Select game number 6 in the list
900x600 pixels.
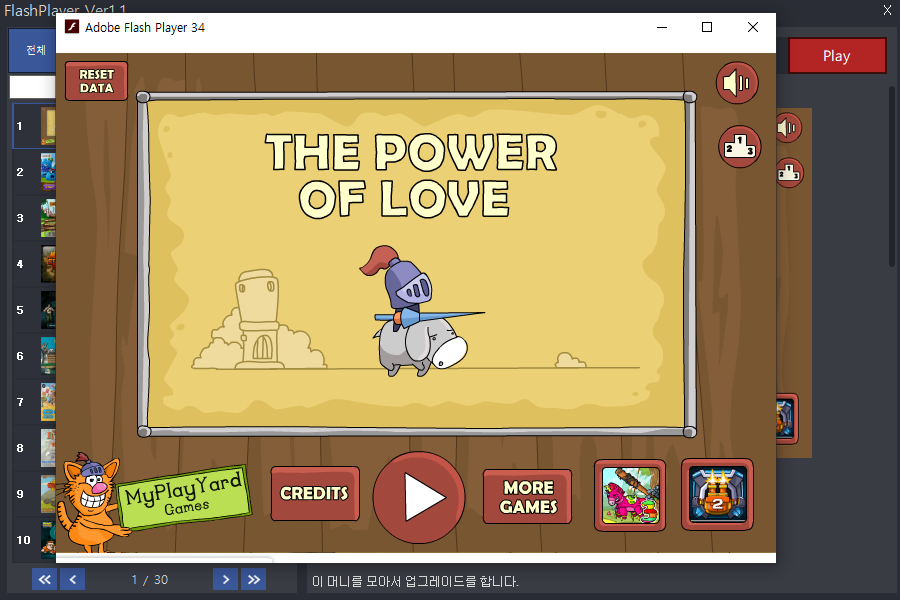(34, 356)
